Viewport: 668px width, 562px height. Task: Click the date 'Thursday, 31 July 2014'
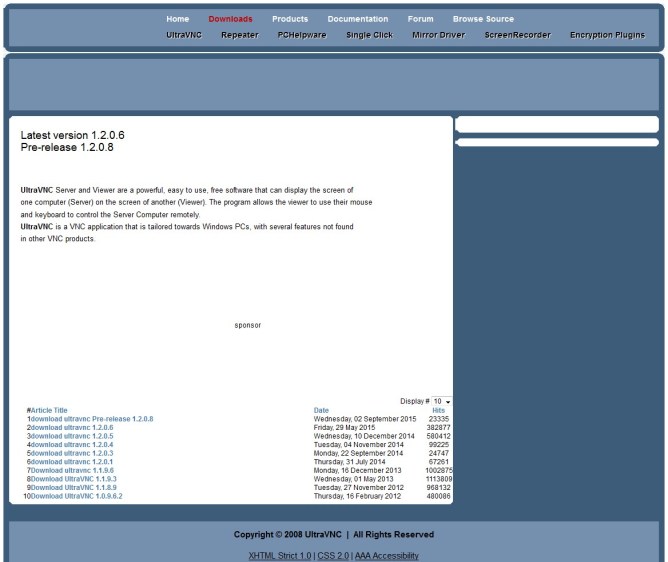pyautogui.click(x=349, y=461)
